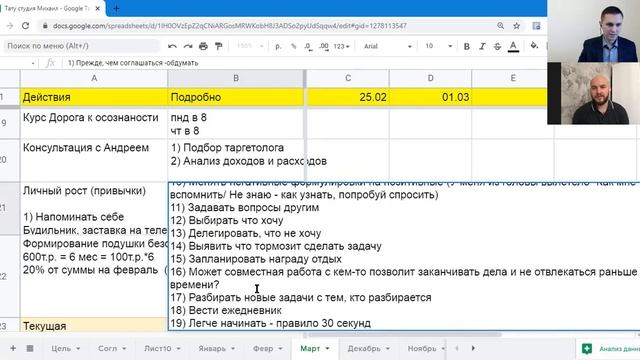Print the spreadsheet via the printer icon

[203, 46]
